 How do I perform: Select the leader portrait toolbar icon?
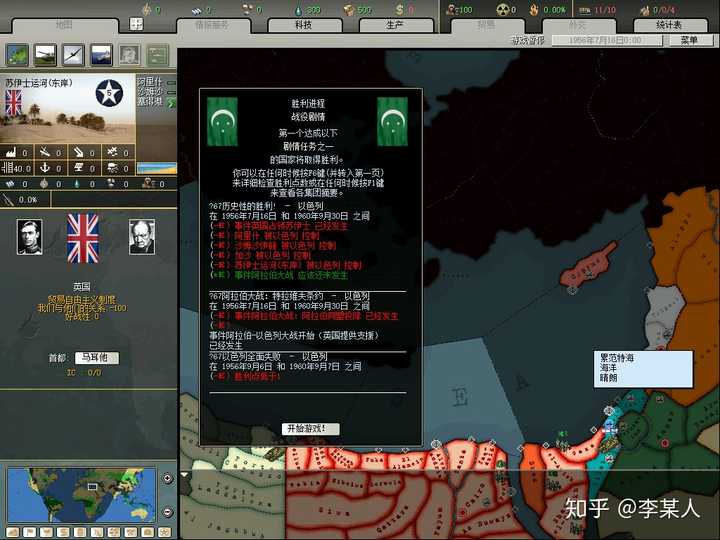pos(130,55)
